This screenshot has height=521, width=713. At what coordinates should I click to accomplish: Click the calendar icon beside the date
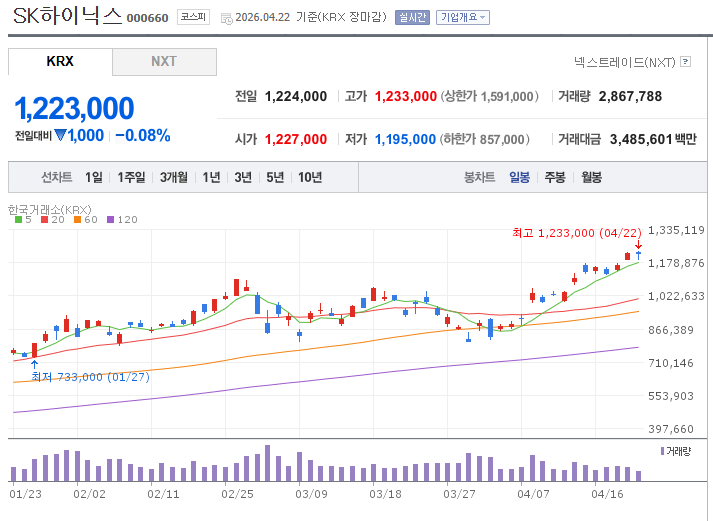(x=225, y=18)
